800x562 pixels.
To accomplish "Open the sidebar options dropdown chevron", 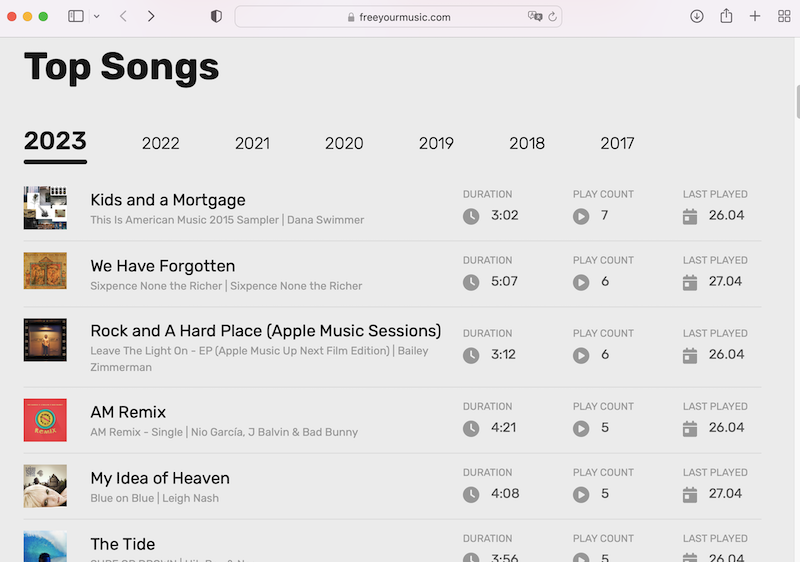I will tap(96, 16).
